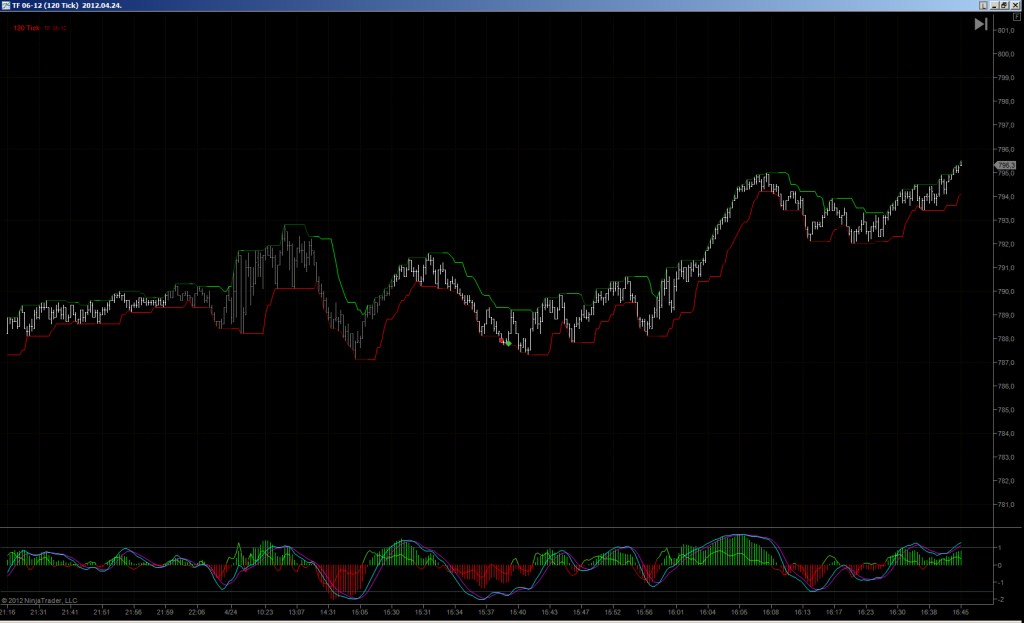
Task: Click the small red 'TF 06-12' instrument label
Action: click(56, 28)
